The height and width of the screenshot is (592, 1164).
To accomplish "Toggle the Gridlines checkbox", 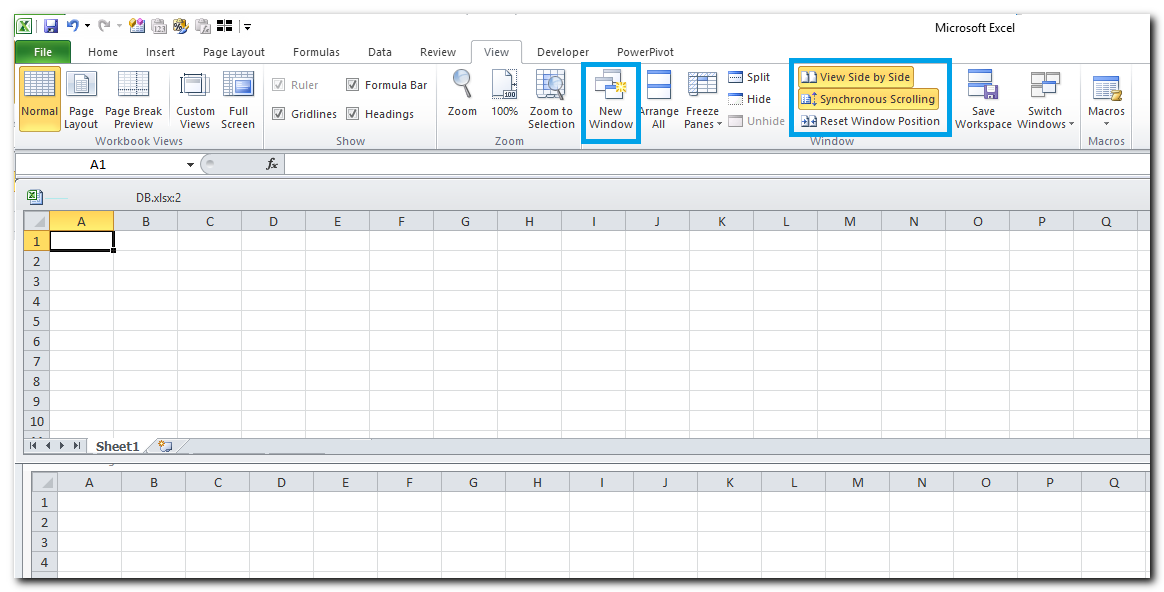I will 279,114.
